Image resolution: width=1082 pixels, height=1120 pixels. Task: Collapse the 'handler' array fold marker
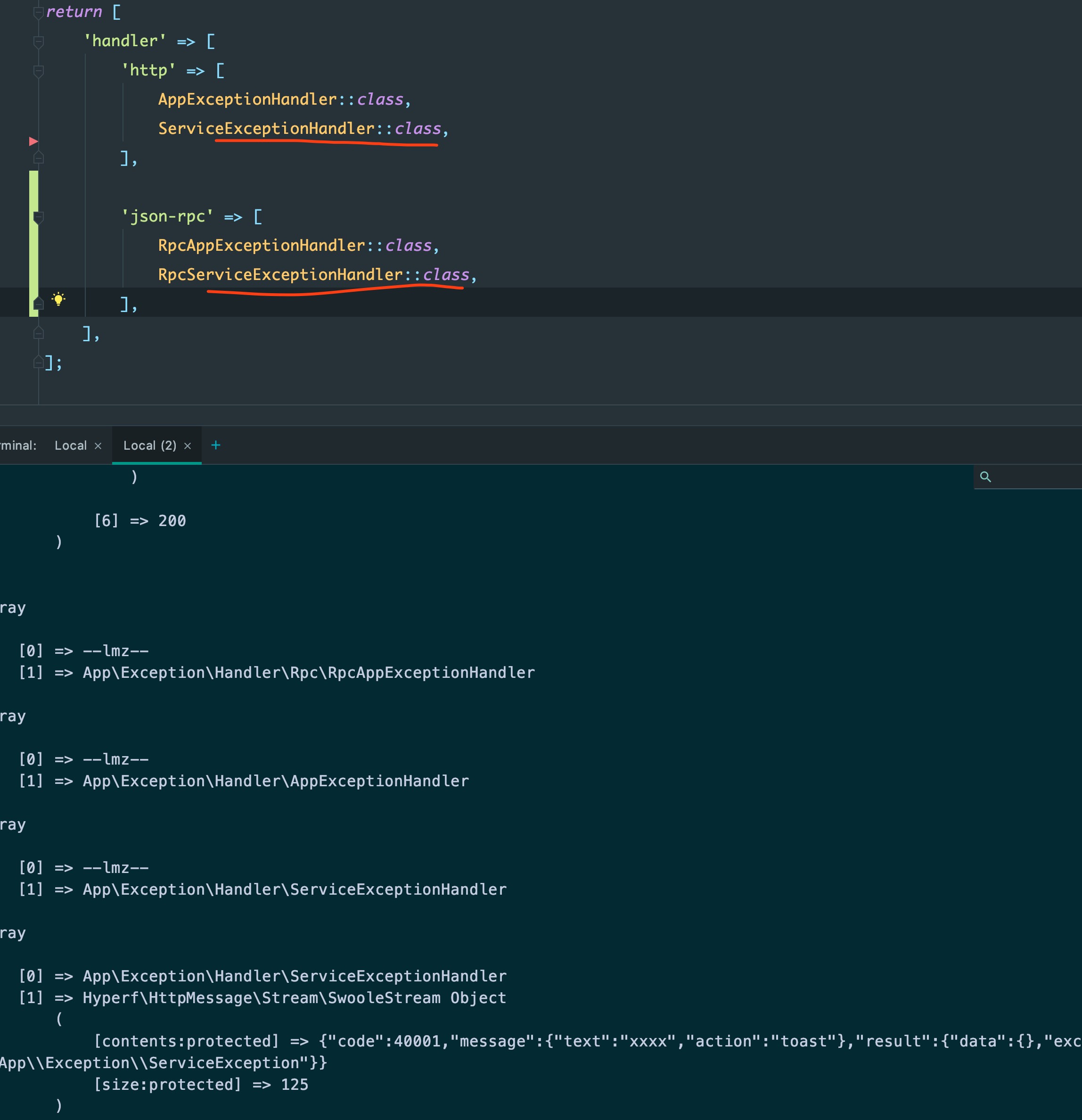[38, 41]
